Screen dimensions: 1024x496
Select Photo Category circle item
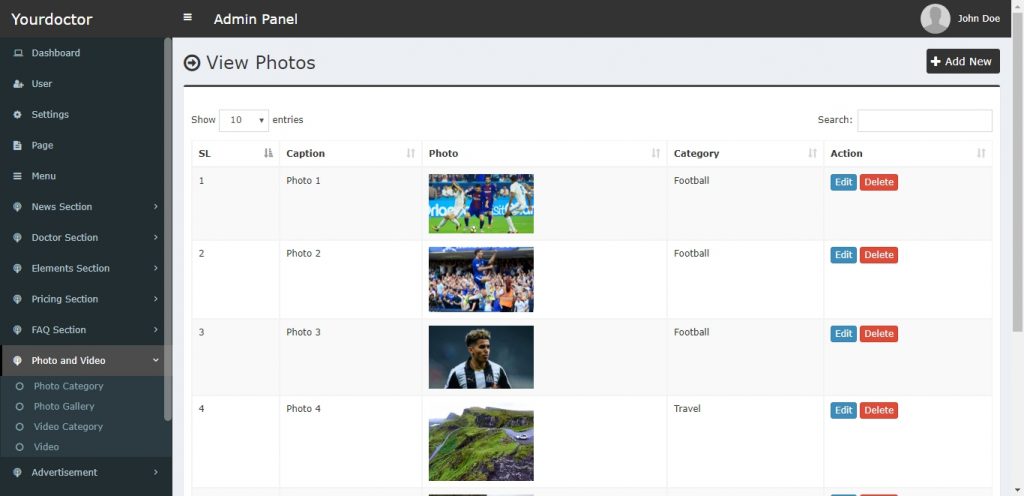[x=20, y=386]
